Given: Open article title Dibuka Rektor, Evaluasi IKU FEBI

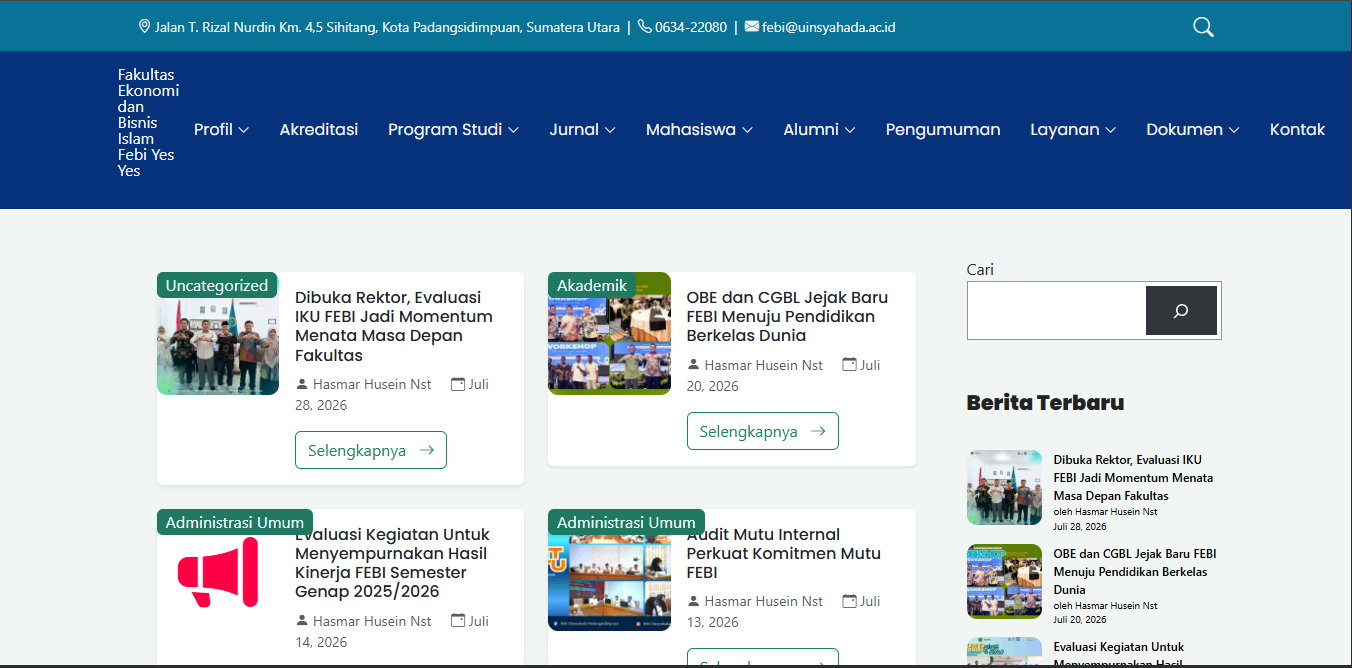Looking at the screenshot, I should point(394,326).
